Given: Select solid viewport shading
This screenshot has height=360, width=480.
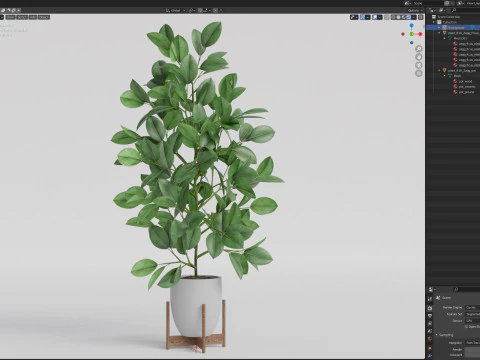Looking at the screenshot, I should 398,17.
